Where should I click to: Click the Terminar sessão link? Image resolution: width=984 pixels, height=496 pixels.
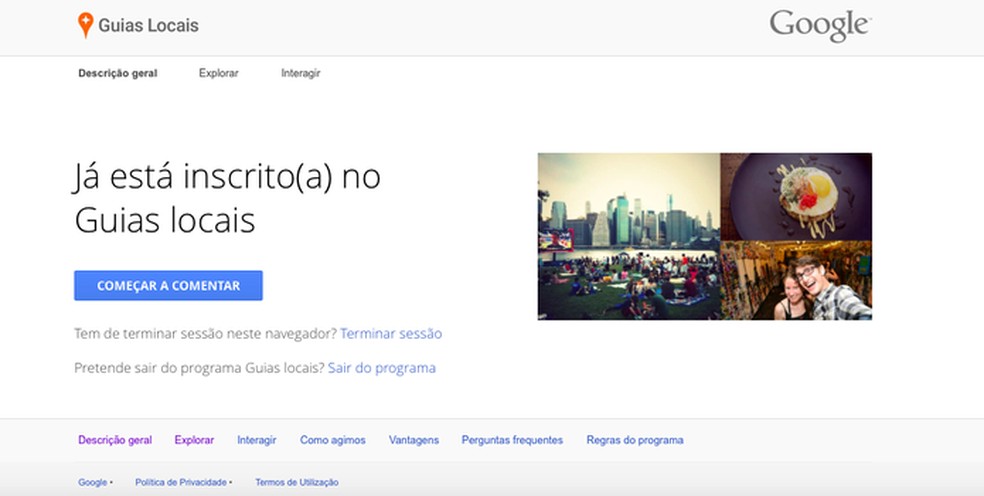391,333
